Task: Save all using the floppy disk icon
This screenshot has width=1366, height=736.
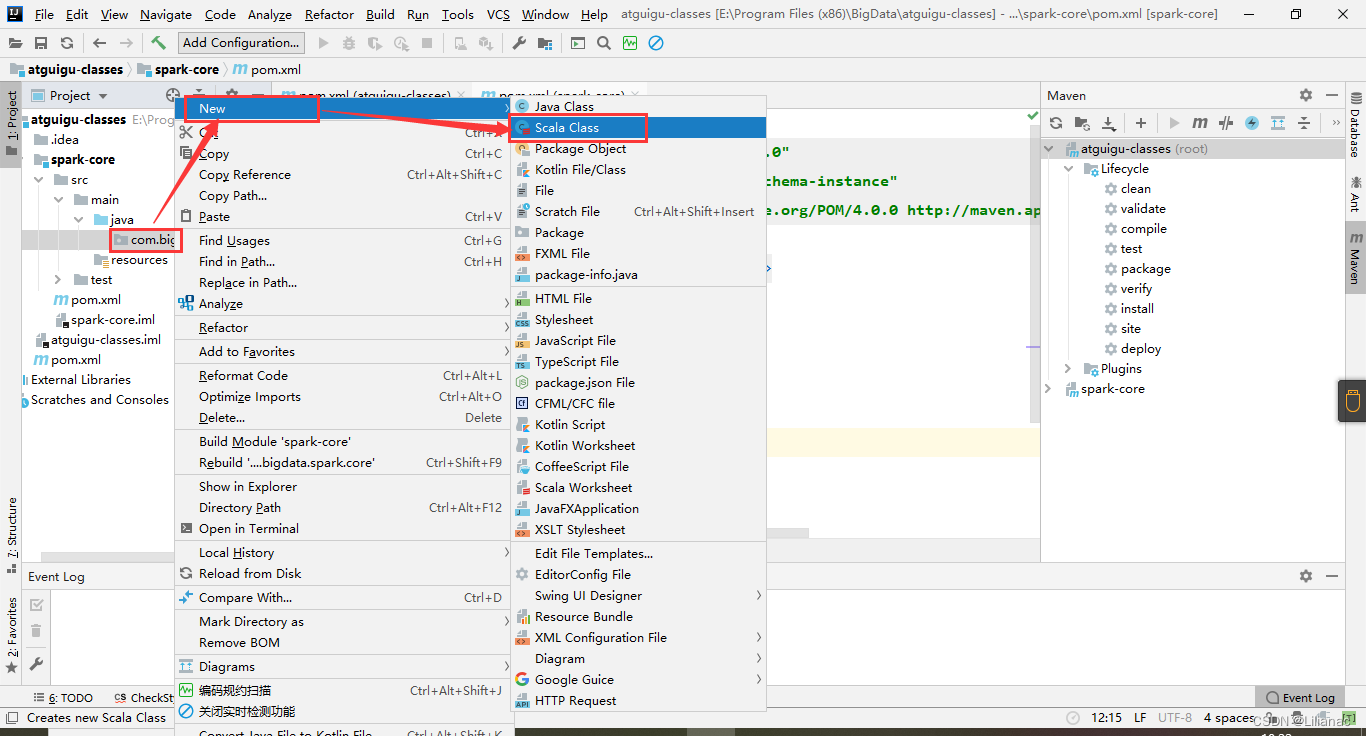Action: point(41,43)
